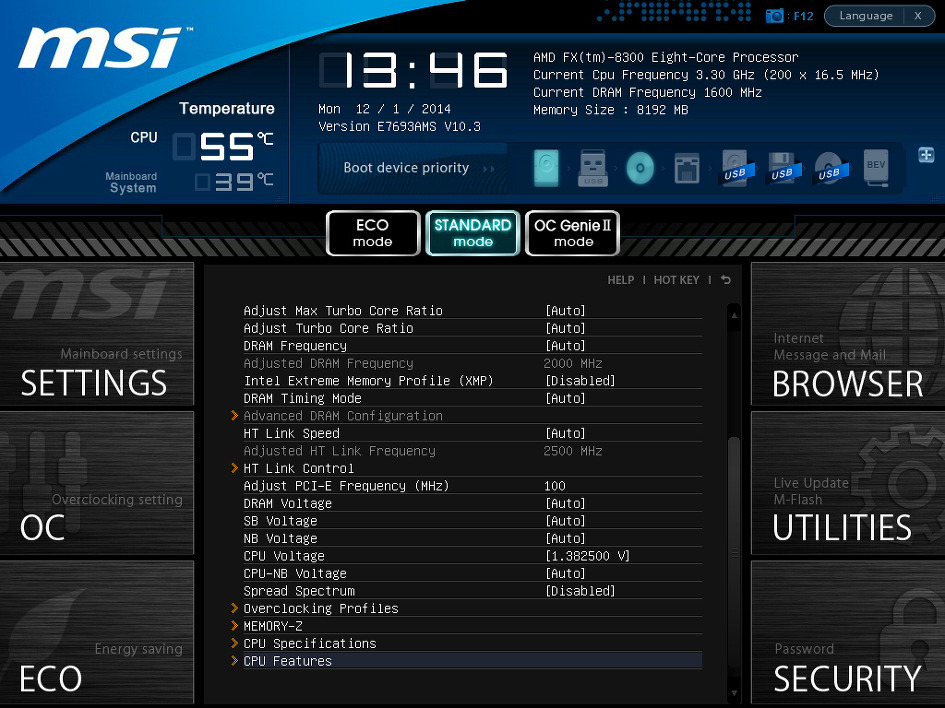Screen dimensions: 945x708
Task: Open Adjust Max Turbo Core Ratio value
Action: click(565, 311)
